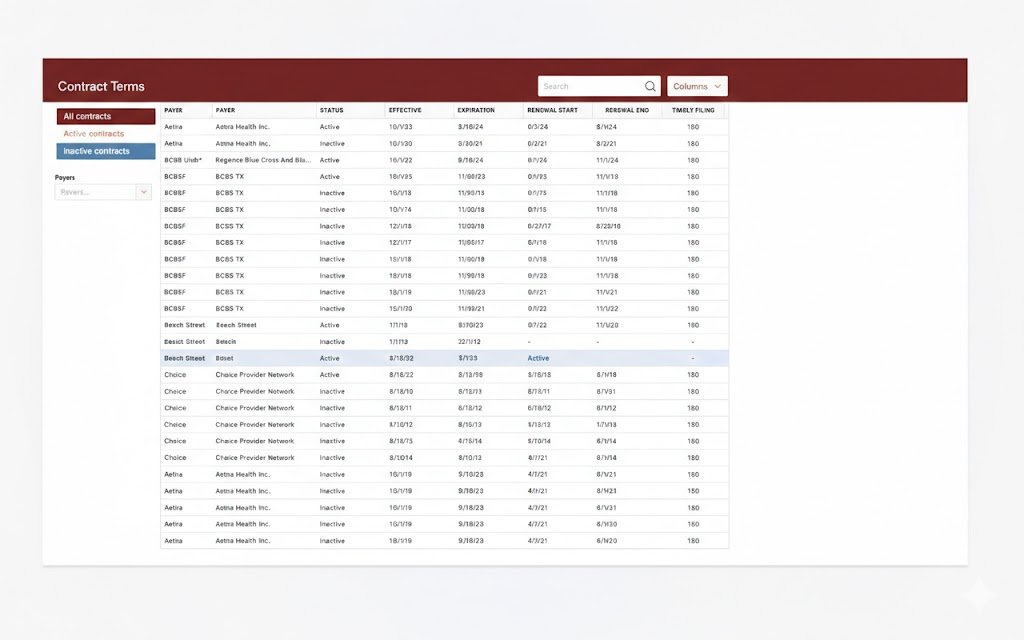Sort by the Status column header
The image size is (1024, 640).
[x=331, y=110]
